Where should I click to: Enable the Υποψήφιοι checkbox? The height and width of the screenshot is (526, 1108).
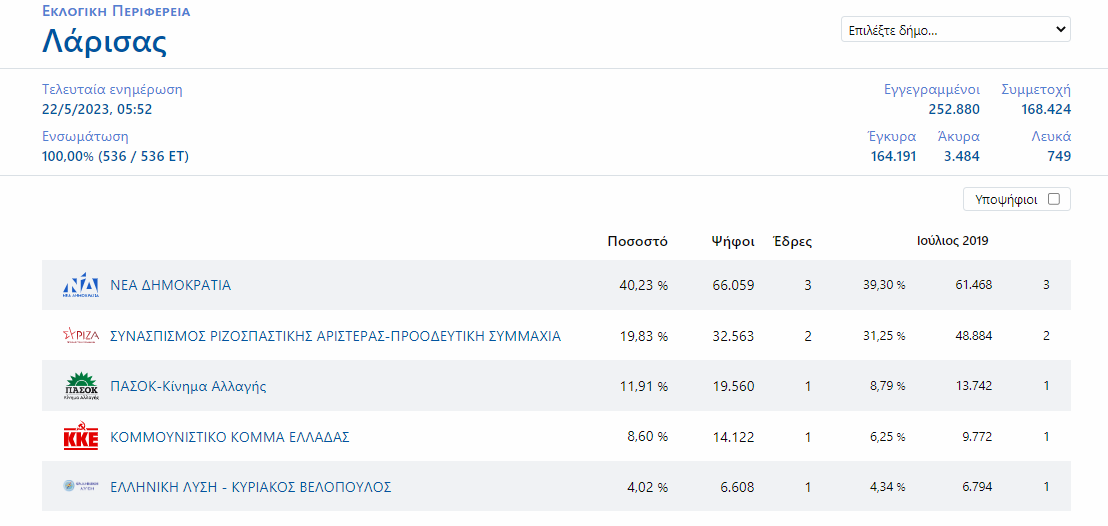point(1053,199)
